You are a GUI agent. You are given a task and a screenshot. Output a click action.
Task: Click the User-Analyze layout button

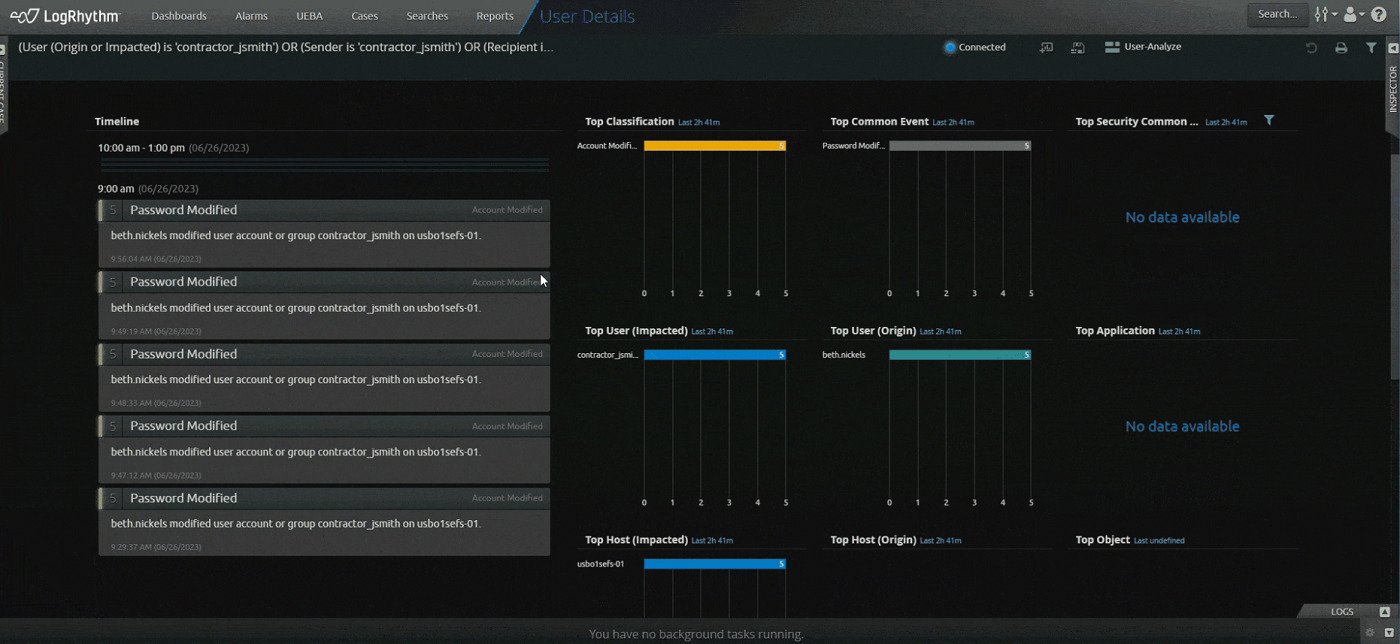(x=1143, y=46)
